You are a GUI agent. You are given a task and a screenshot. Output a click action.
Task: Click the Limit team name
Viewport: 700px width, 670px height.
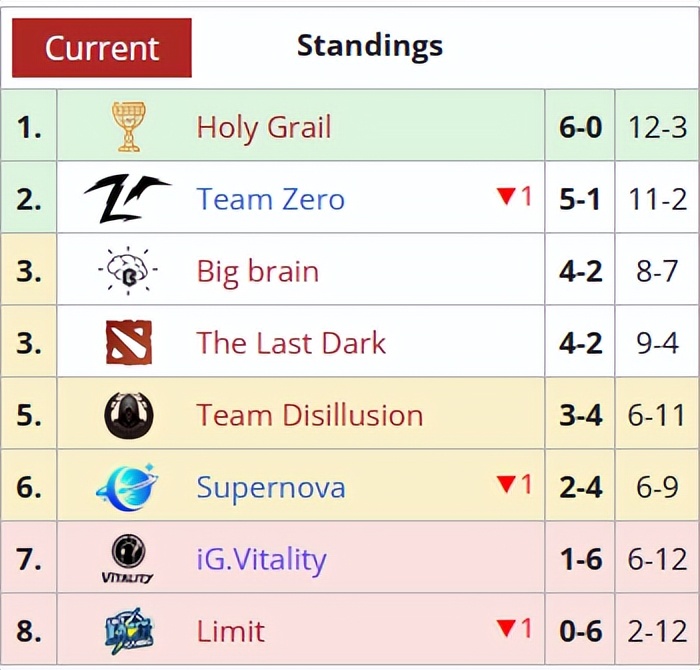pos(230,631)
